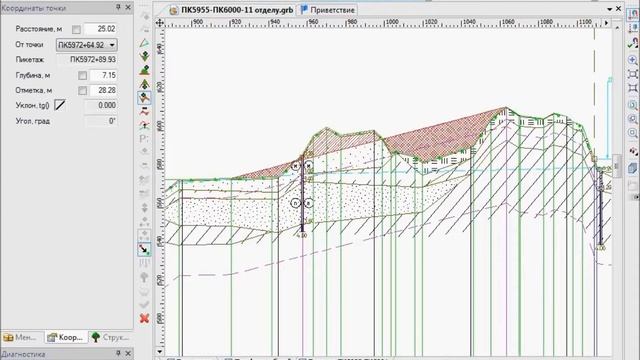Viewport: 640px width, 360px height.
Task: Select the green hill surface tool
Action: (x=144, y=70)
